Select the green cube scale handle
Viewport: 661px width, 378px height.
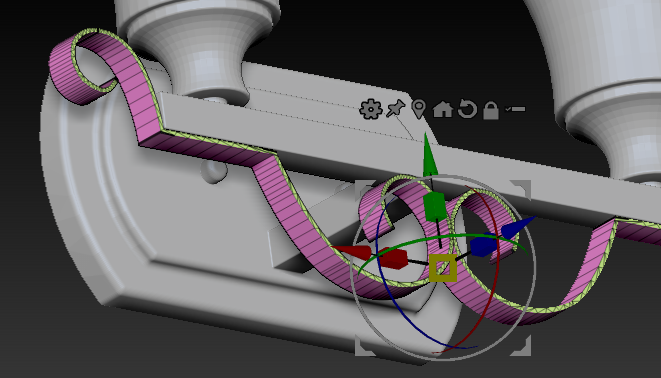(x=434, y=206)
